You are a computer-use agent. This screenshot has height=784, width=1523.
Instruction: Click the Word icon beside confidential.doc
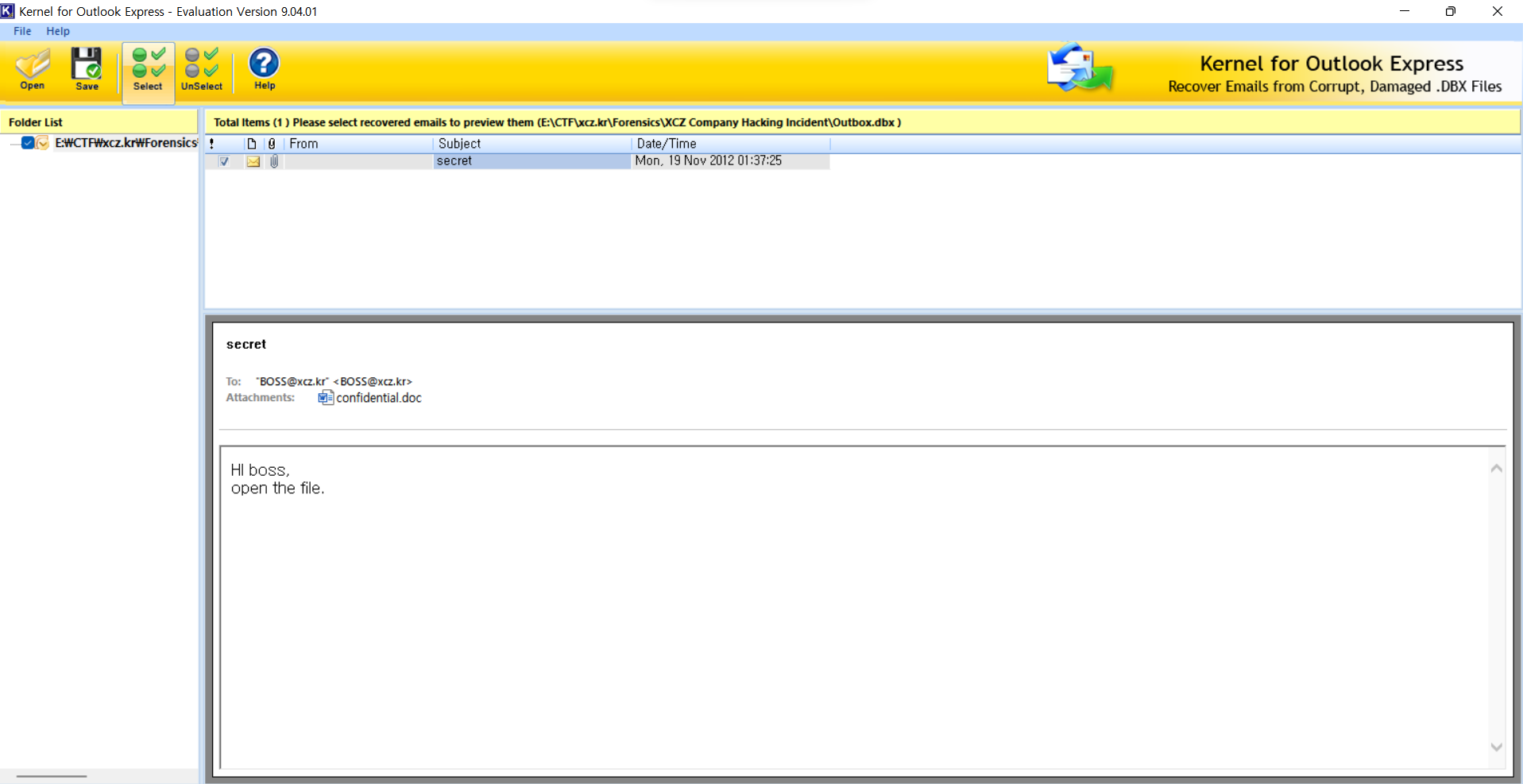point(326,398)
